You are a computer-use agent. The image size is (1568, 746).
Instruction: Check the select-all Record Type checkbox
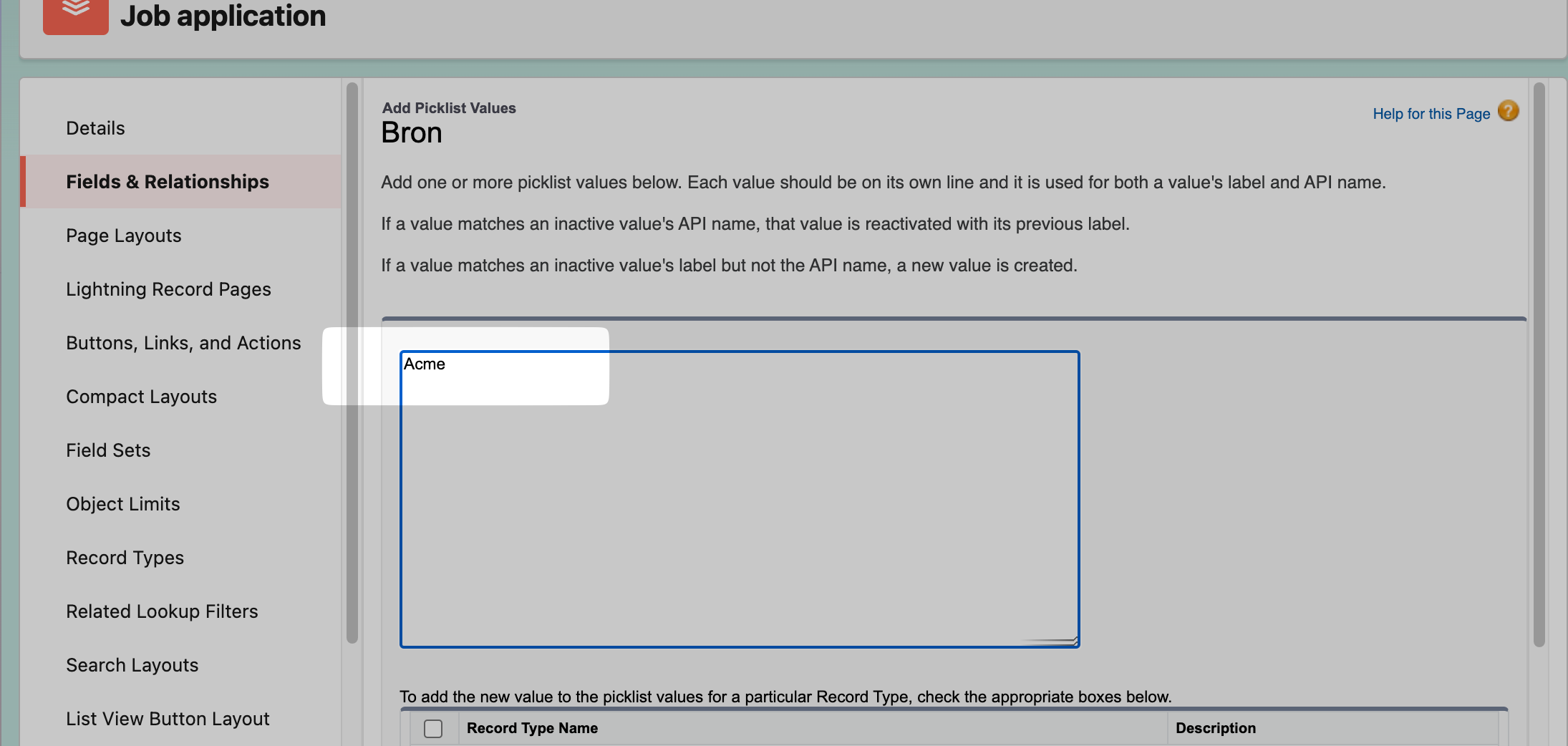pyautogui.click(x=433, y=728)
